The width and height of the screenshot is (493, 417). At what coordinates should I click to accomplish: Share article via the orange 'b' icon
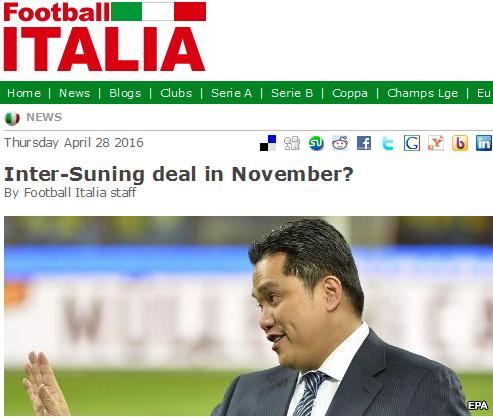[460, 143]
